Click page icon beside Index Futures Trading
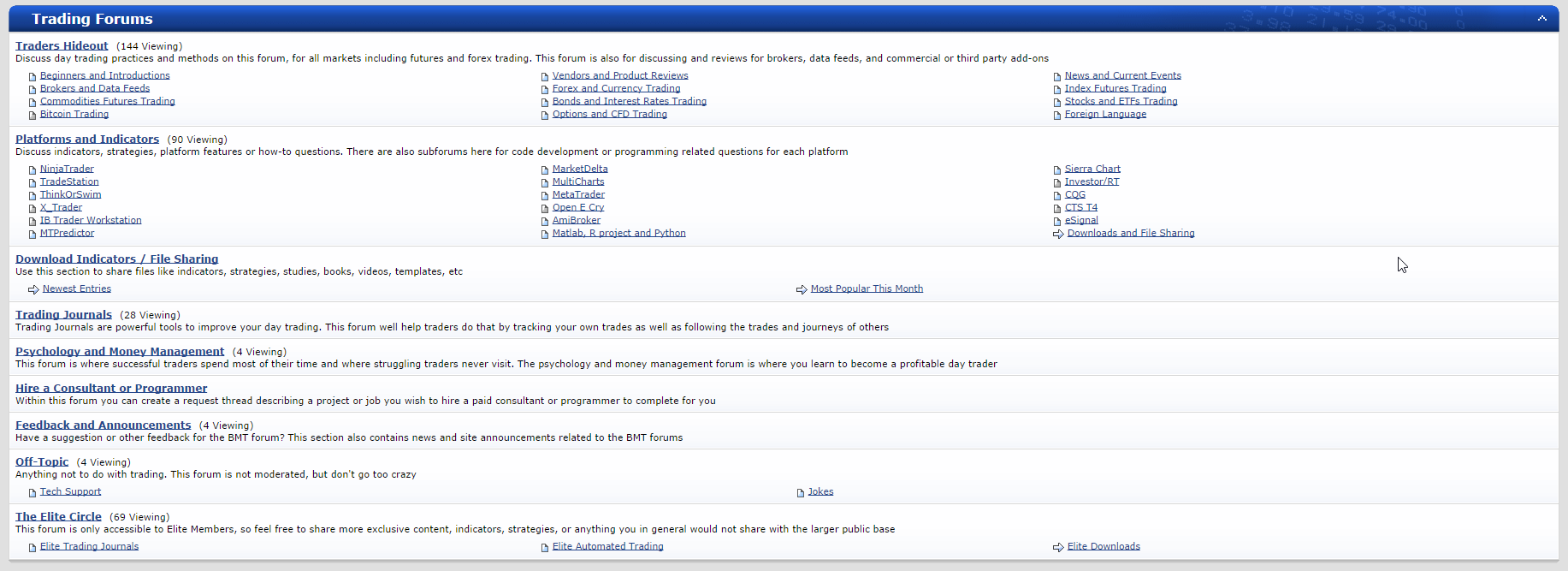 tap(1057, 90)
